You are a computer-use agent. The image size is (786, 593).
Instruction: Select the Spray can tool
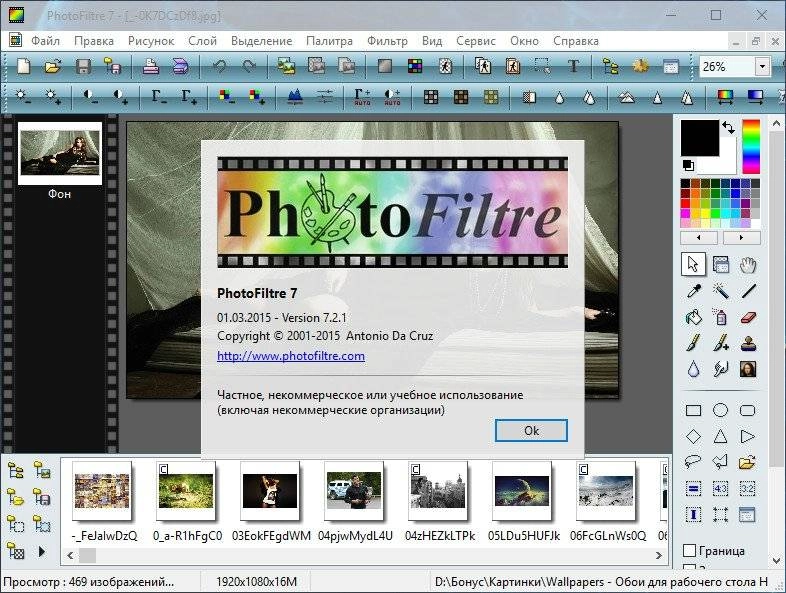(720, 317)
